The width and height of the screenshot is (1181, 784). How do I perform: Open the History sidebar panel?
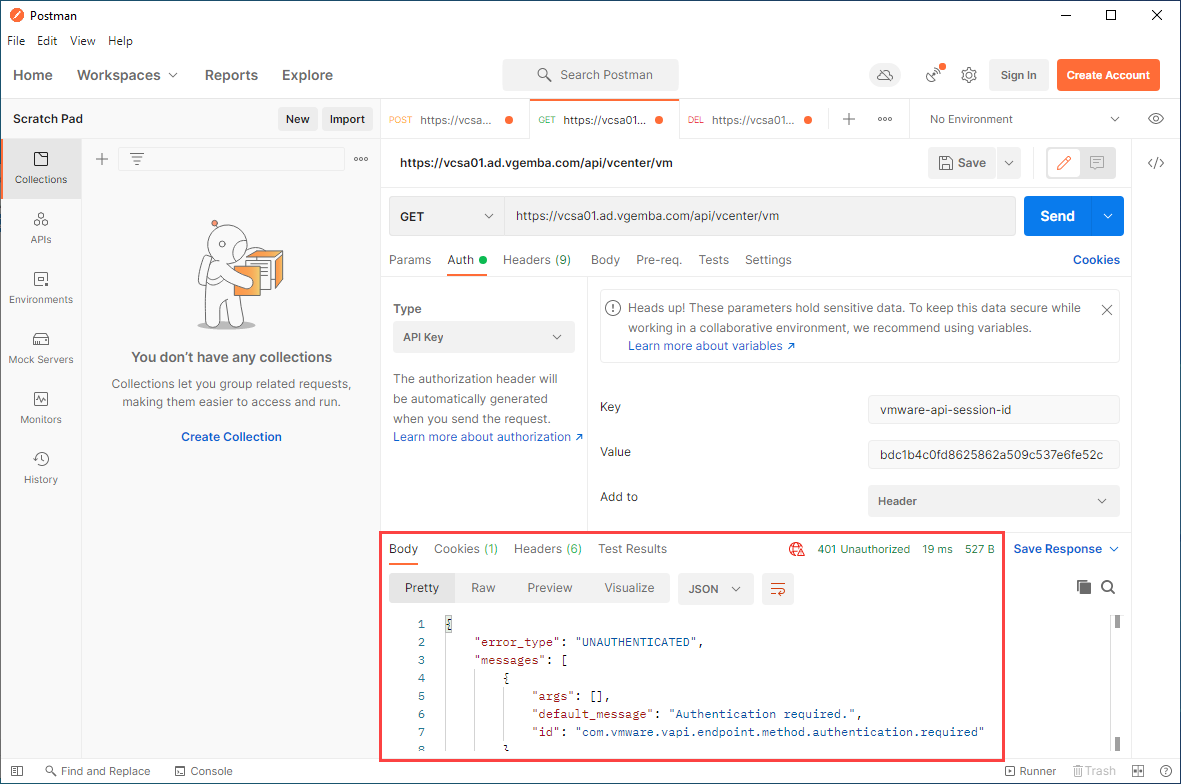pyautogui.click(x=41, y=468)
